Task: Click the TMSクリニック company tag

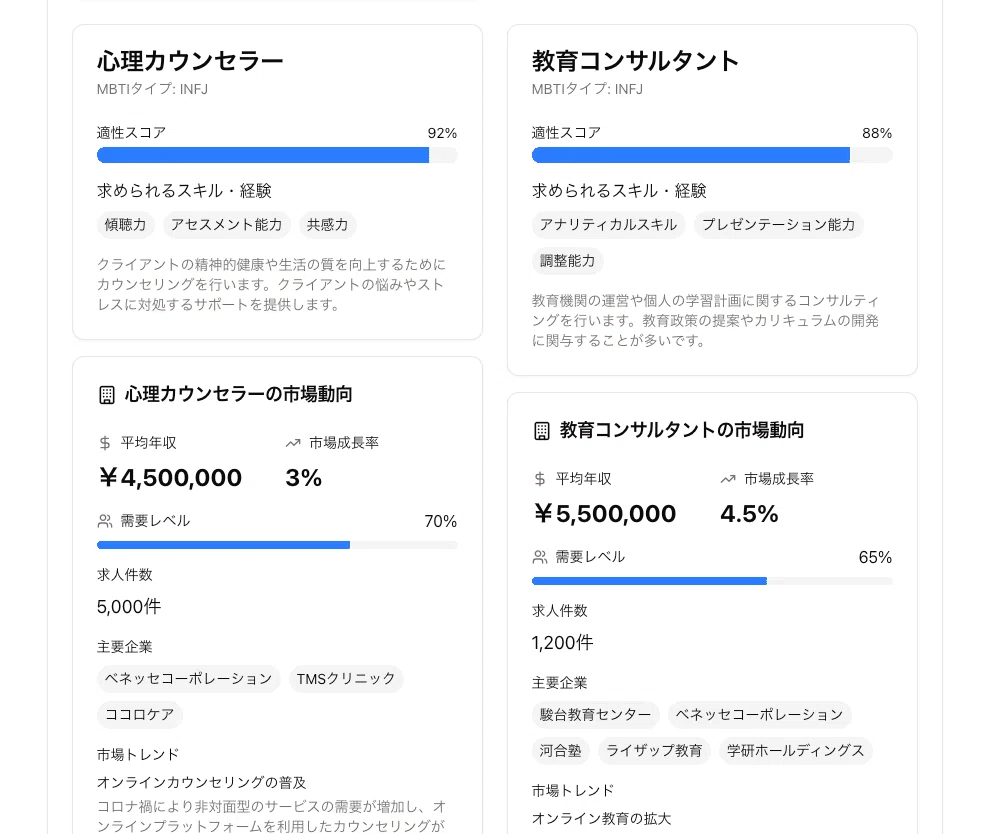Action: point(346,679)
